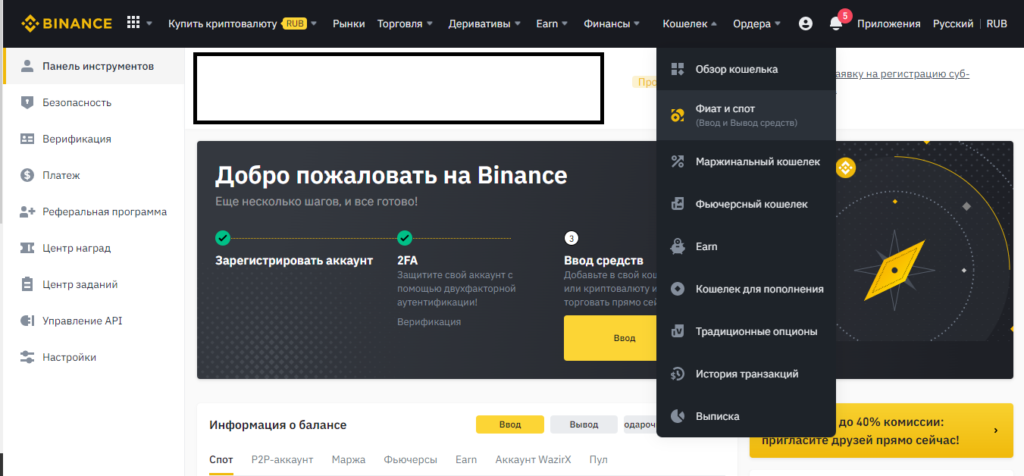Click the Фиат и спот wallet icon
Screen dimensions: 1024x476
677,116
